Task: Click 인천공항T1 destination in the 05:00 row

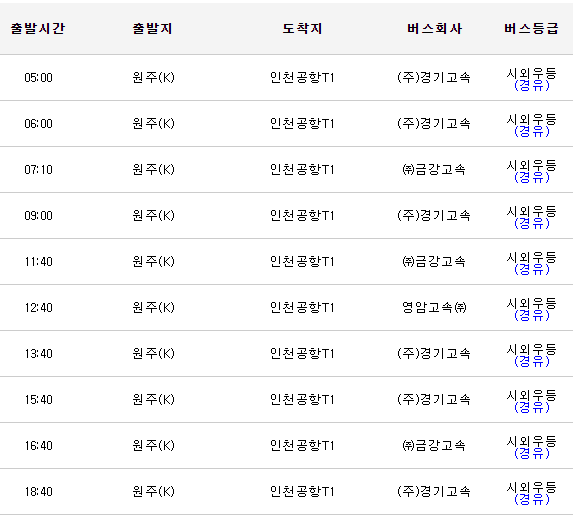Action: click(x=302, y=77)
